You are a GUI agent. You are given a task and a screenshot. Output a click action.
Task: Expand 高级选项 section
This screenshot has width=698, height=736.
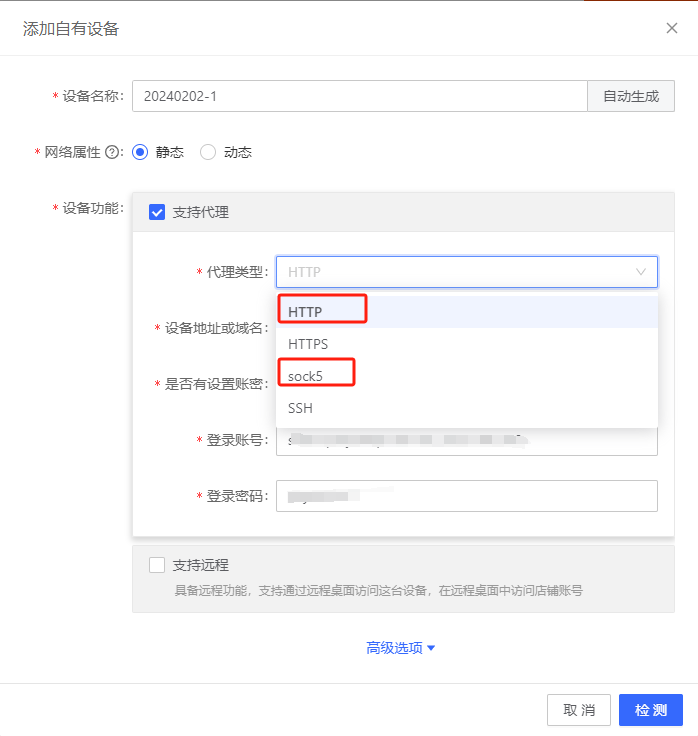tap(394, 648)
